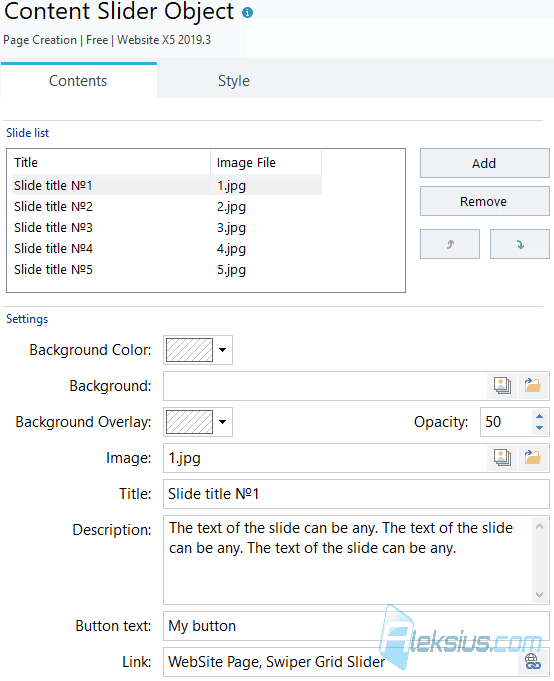Select row Slide title №2
554x681 pixels.
(x=167, y=206)
